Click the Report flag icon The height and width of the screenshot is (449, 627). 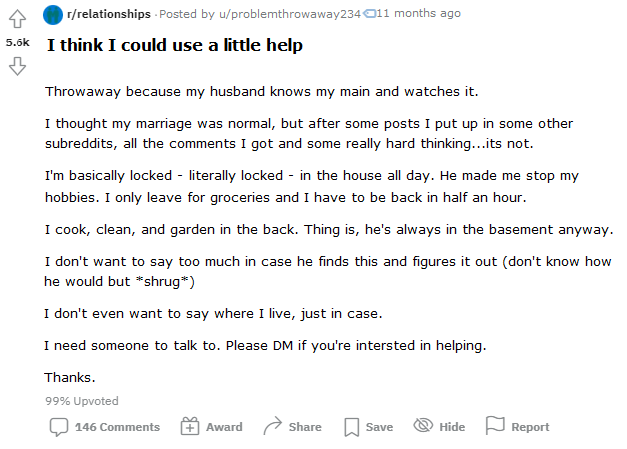coord(495,427)
